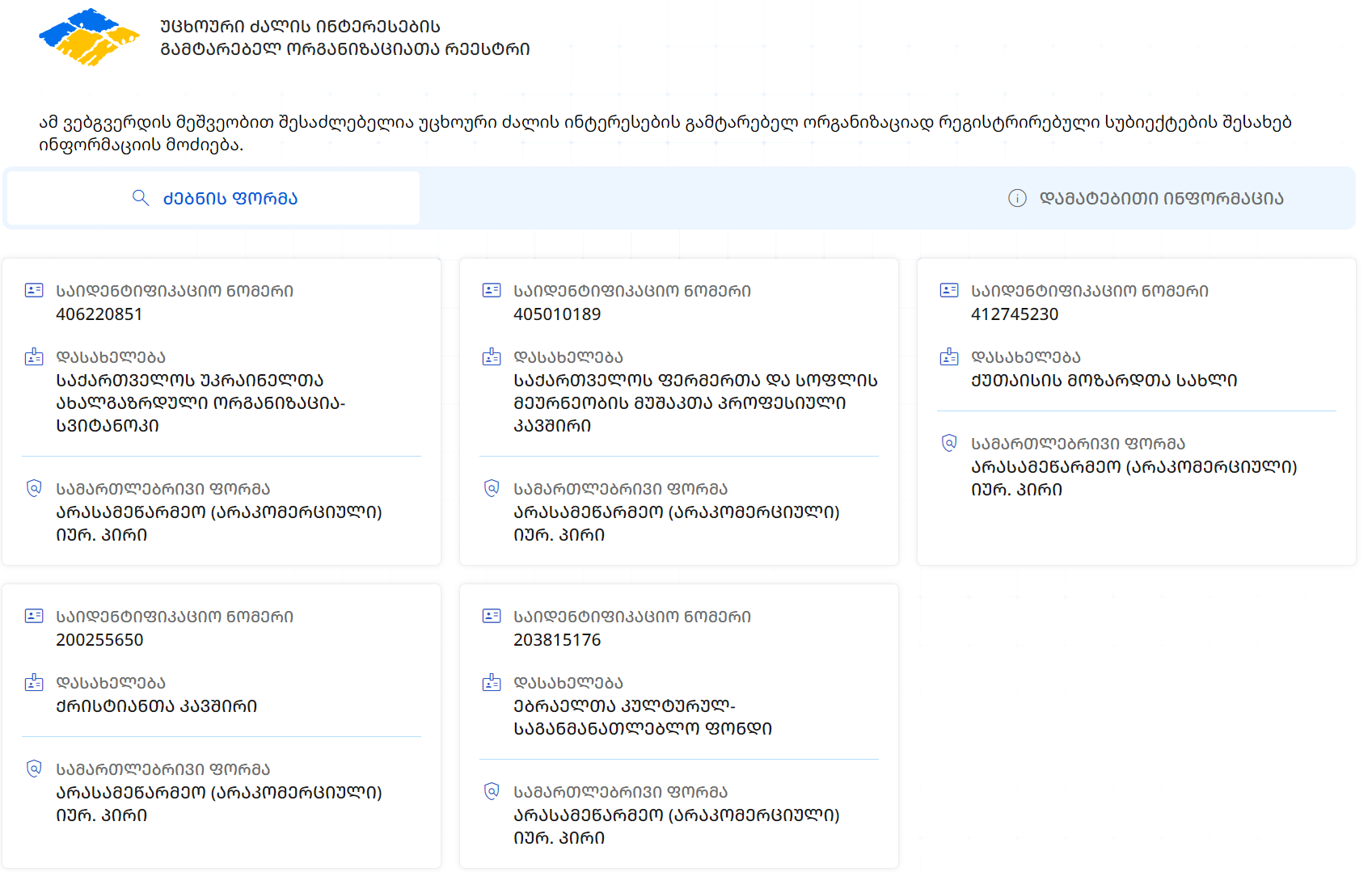Click ID card icon for 203815176
Screen dimensions: 1372x872
tap(492, 616)
